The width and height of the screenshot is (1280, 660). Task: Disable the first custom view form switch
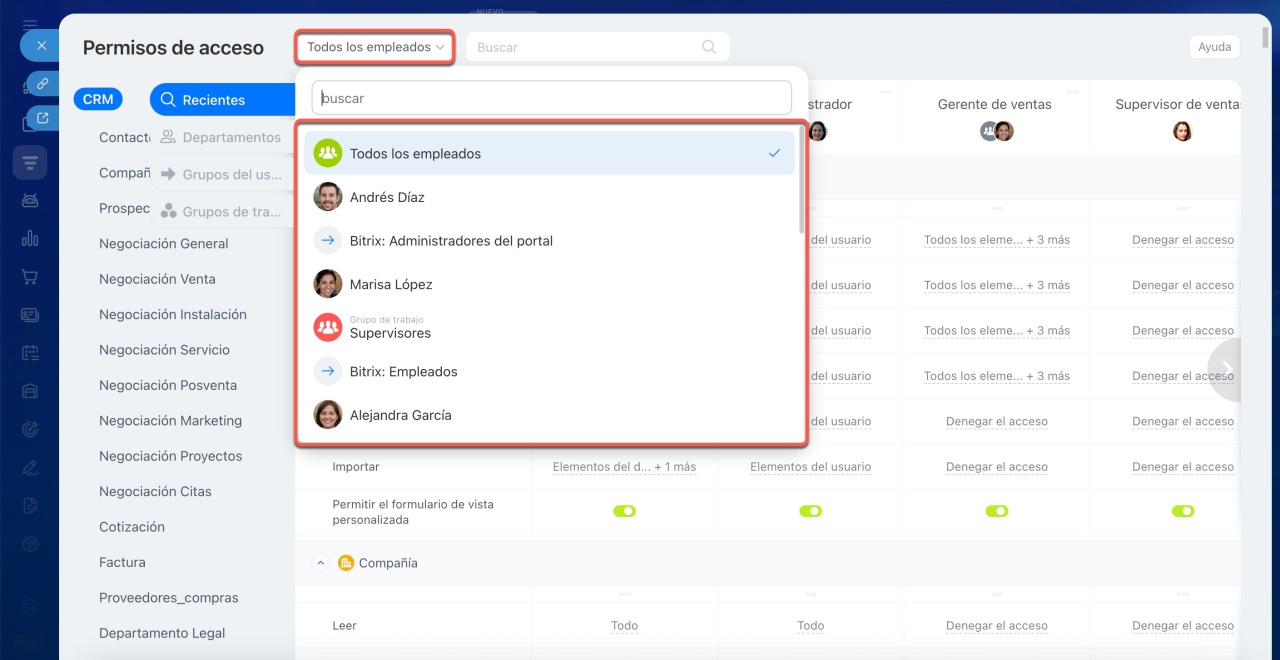coord(624,511)
